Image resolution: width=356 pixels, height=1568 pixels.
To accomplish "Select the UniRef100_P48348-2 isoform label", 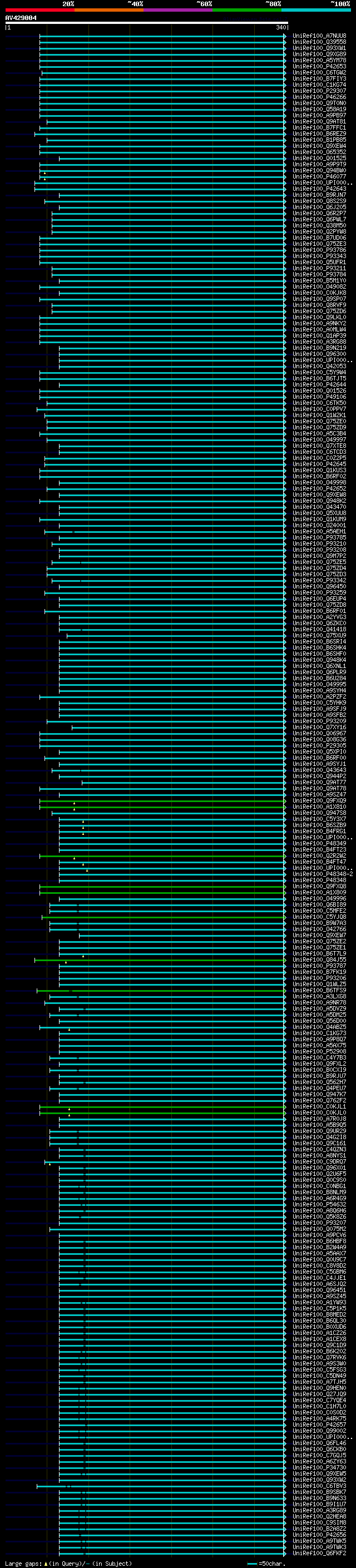I will pyautogui.click(x=323, y=874).
